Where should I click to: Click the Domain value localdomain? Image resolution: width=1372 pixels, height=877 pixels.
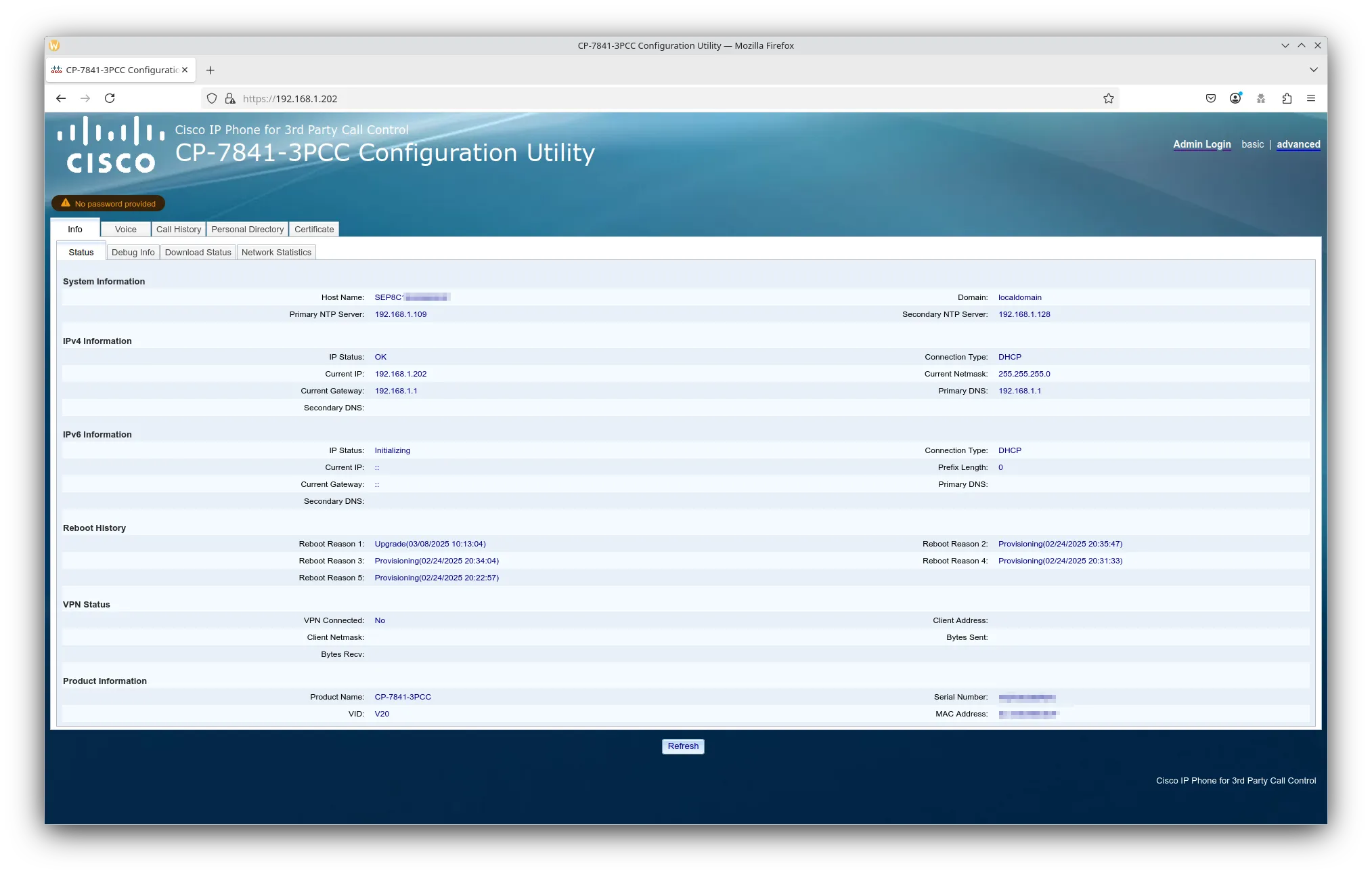1020,297
